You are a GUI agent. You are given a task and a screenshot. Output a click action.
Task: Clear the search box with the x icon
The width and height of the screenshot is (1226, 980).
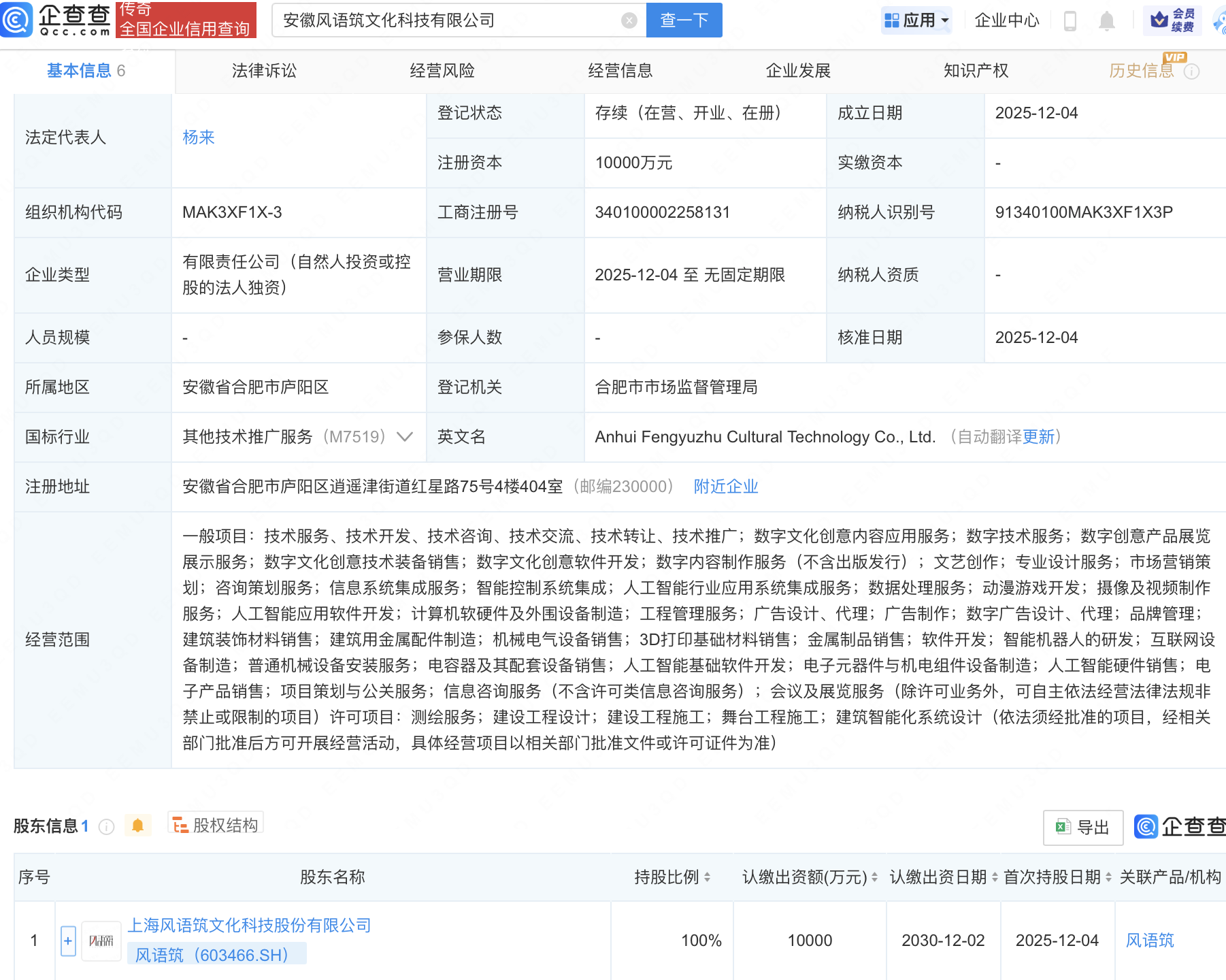(x=629, y=20)
